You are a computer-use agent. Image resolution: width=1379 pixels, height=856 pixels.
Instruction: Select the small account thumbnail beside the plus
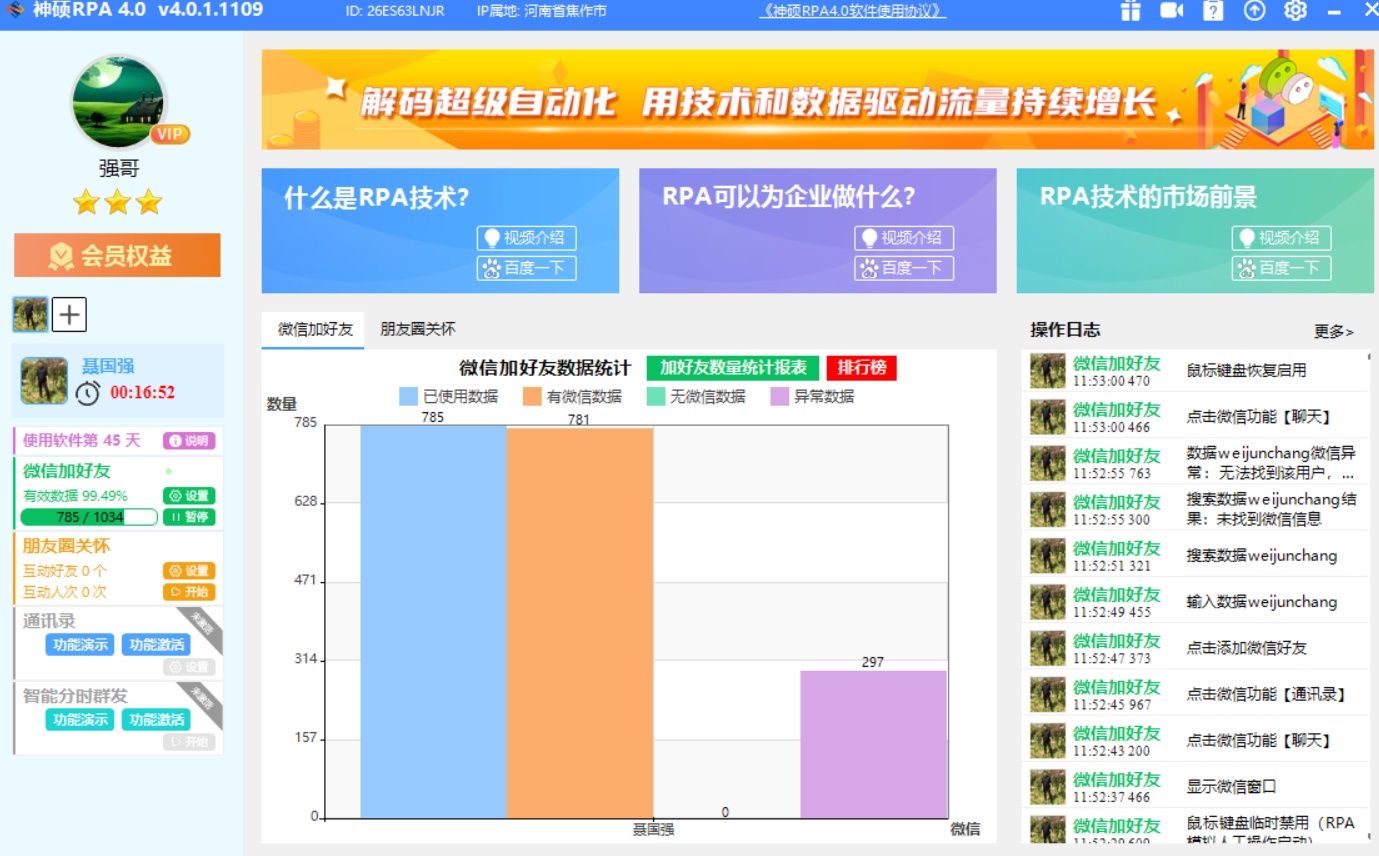coord(30,314)
